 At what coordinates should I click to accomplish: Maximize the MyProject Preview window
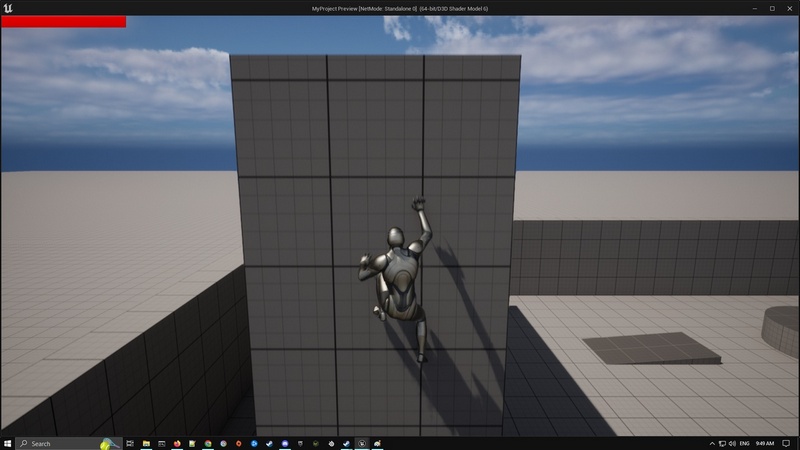(x=771, y=8)
